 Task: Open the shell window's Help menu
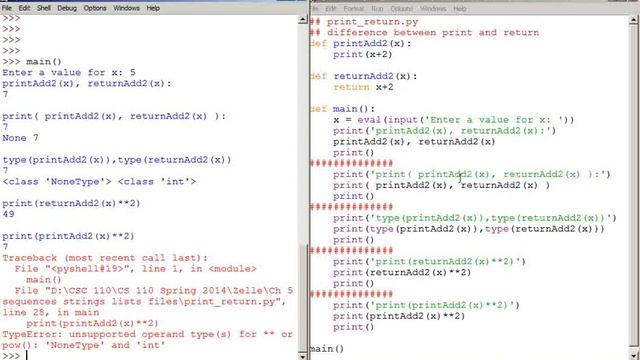point(153,8)
